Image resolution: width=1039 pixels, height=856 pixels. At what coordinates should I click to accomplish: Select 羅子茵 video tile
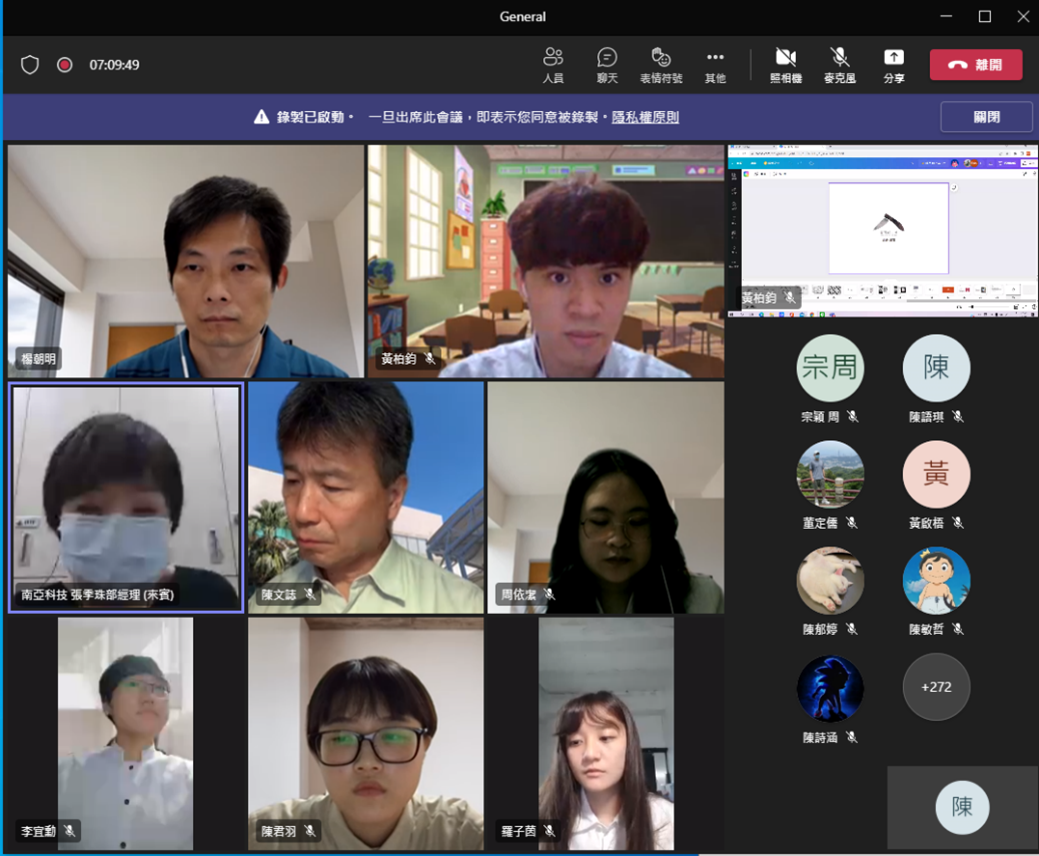pyautogui.click(x=606, y=733)
